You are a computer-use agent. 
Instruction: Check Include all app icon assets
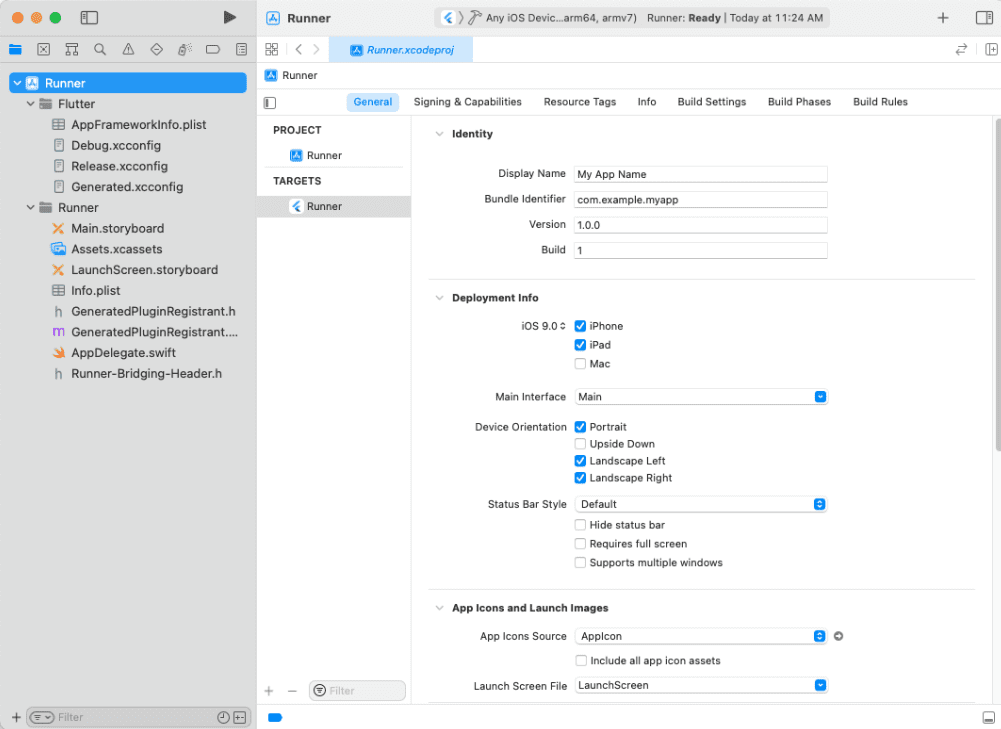[580, 660]
